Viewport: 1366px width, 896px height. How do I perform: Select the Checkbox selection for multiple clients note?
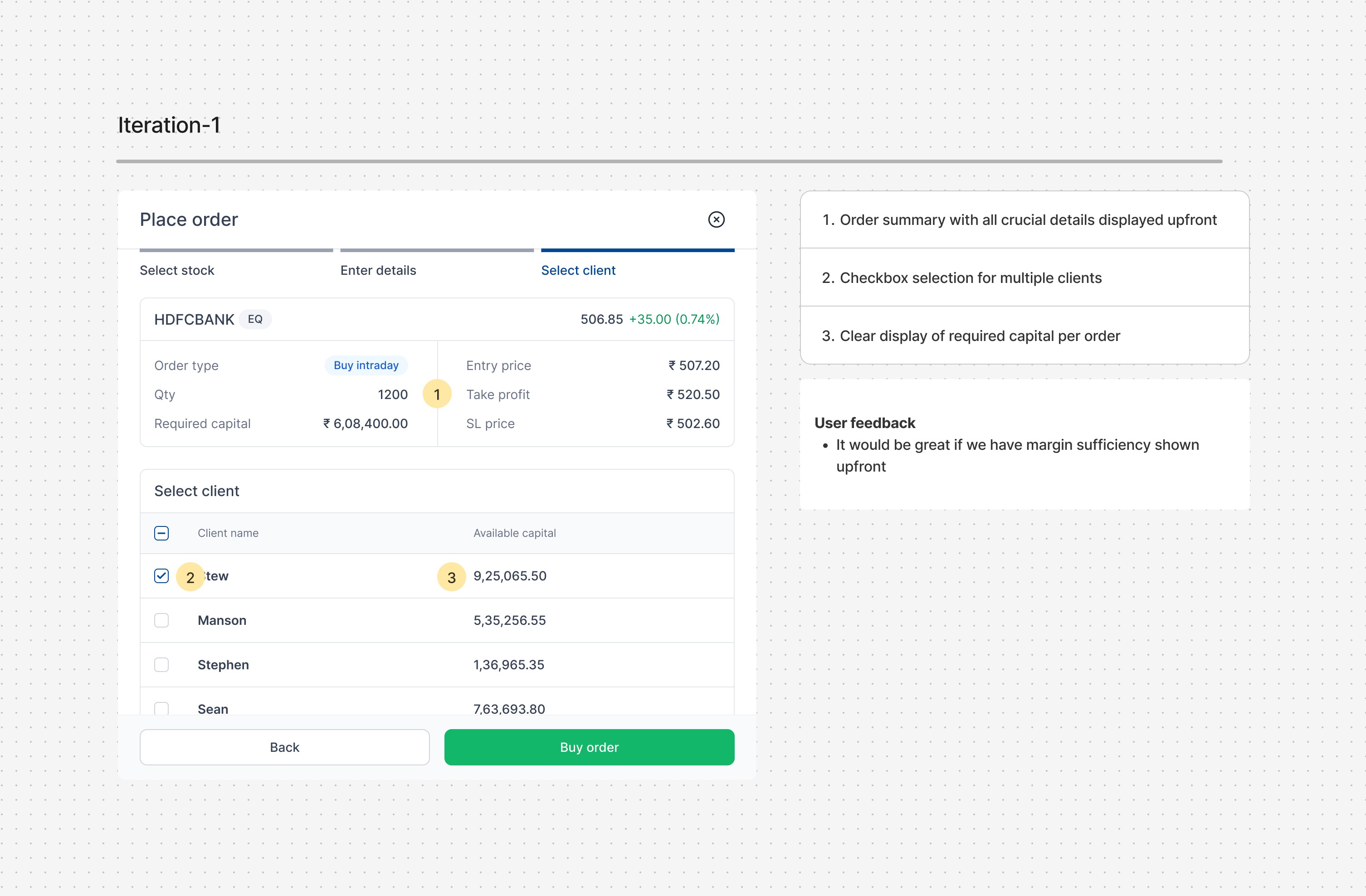pyautogui.click(x=970, y=278)
